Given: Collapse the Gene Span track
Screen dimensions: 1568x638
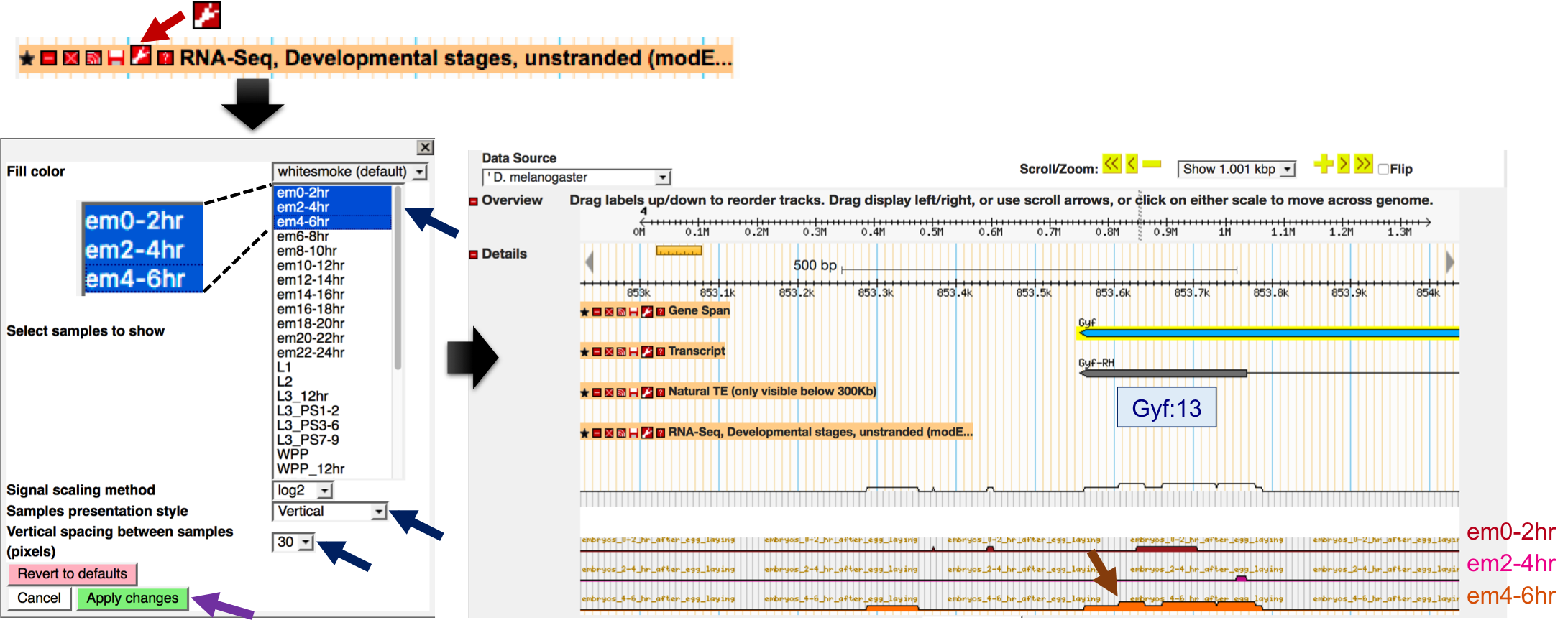Looking at the screenshot, I should [597, 312].
